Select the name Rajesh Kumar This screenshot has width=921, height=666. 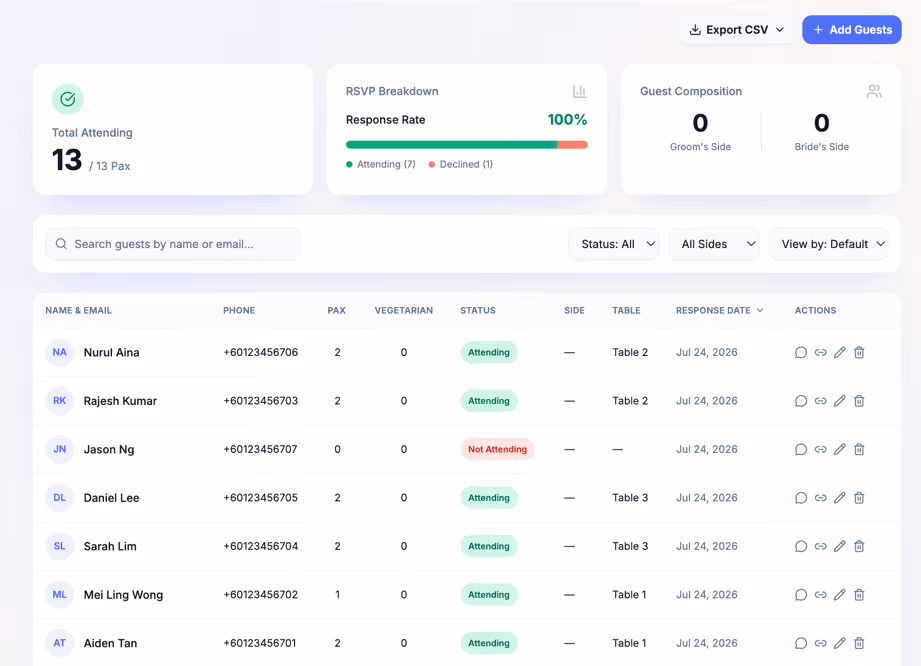120,401
